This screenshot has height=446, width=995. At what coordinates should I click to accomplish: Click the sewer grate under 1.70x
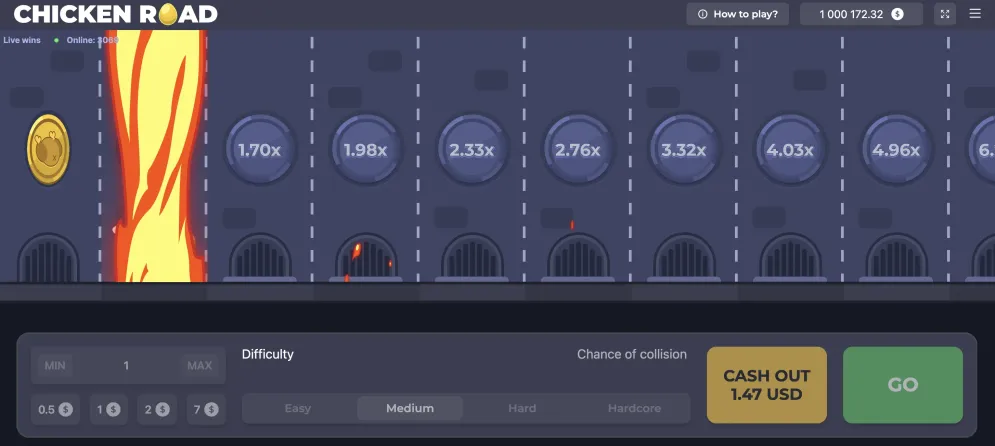pos(260,258)
